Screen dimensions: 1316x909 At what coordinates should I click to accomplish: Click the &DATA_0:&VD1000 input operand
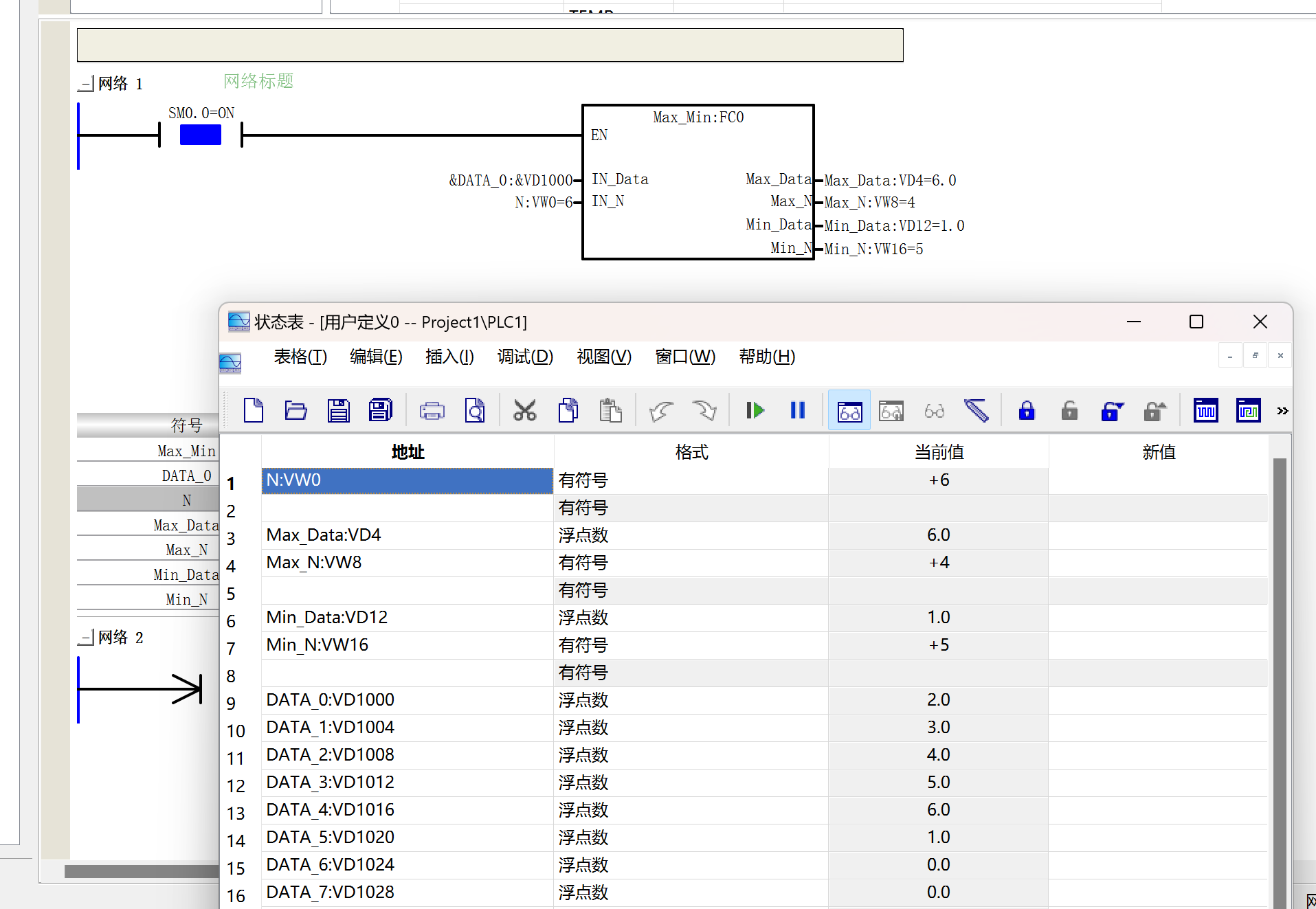pyautogui.click(x=511, y=180)
